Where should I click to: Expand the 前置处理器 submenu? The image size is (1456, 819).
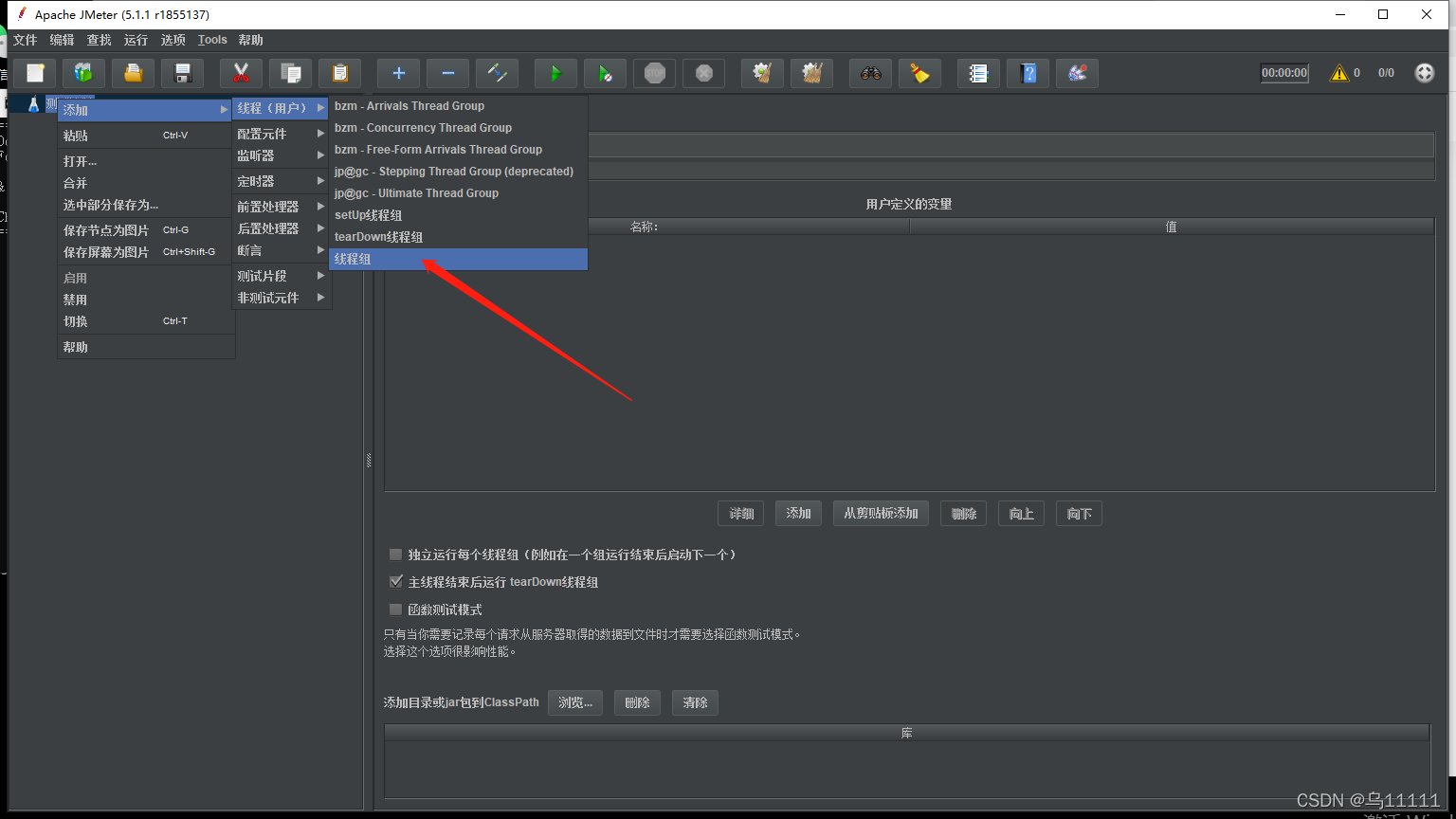[x=281, y=207]
